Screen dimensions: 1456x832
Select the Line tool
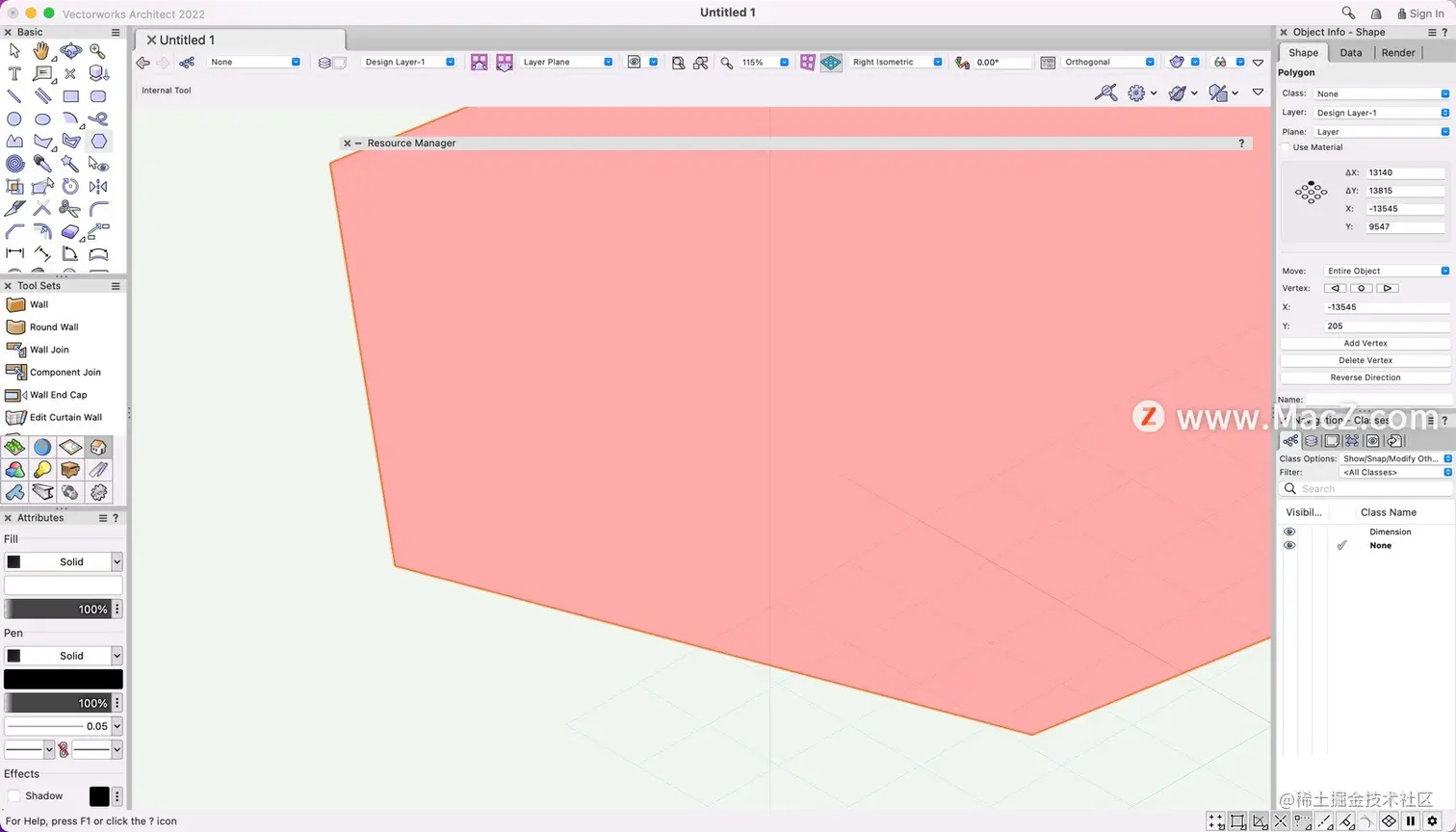coord(14,96)
